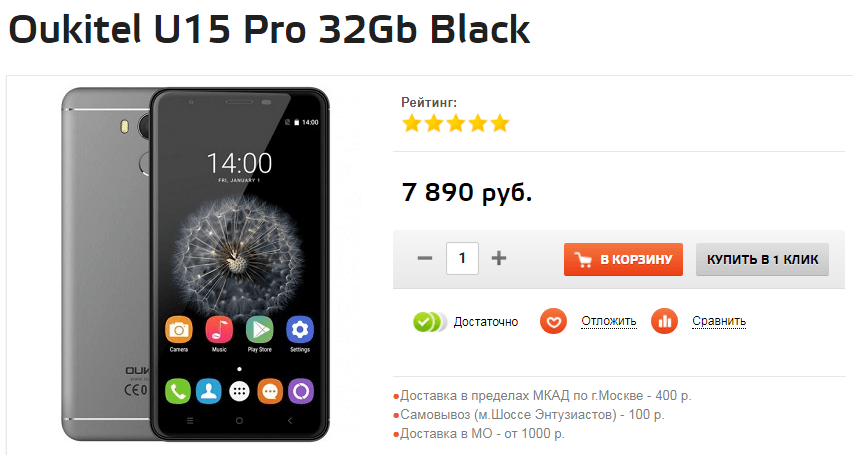Viewport: 853px width, 455px height.
Task: Click the green phone dialer icon on the phone image
Action: 178,391
